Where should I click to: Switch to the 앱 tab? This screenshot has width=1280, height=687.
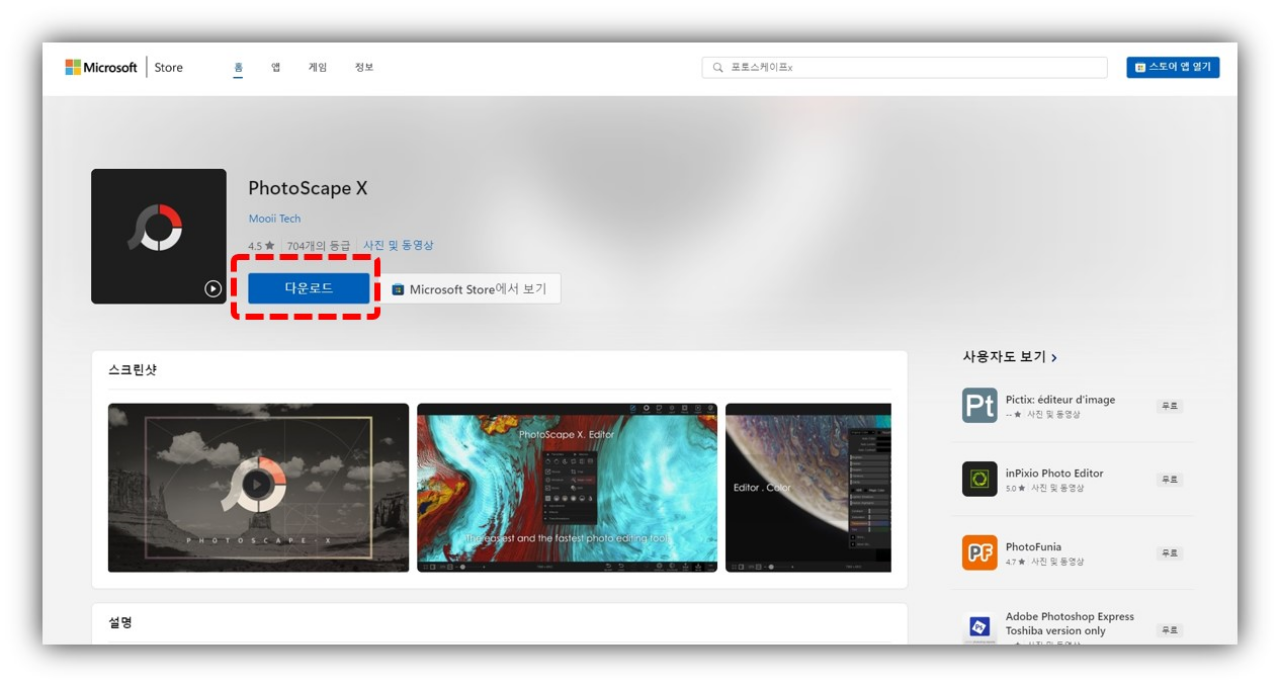pos(276,67)
